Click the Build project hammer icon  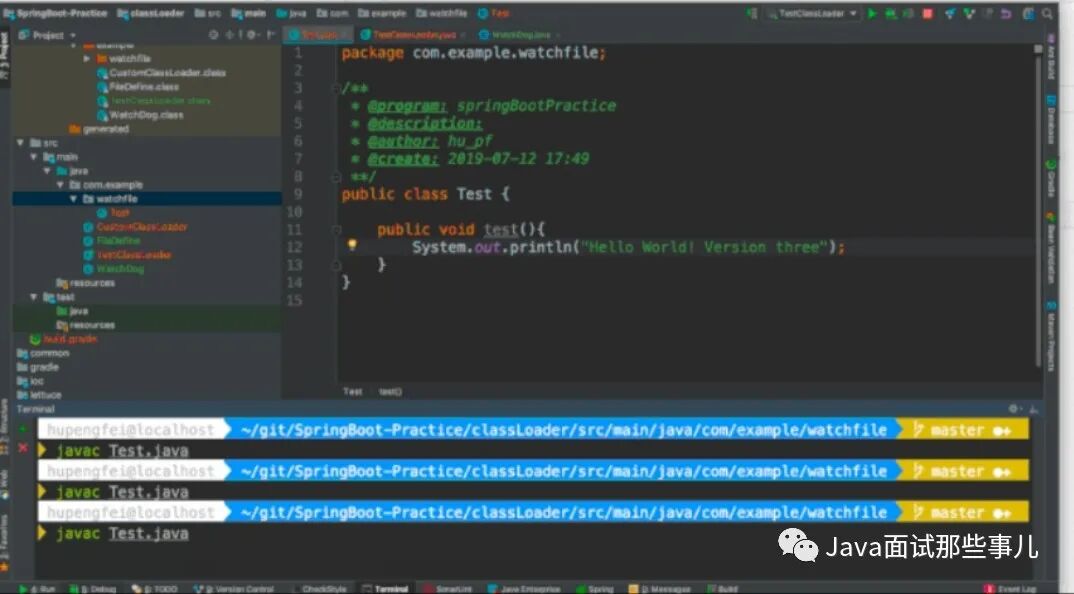752,13
